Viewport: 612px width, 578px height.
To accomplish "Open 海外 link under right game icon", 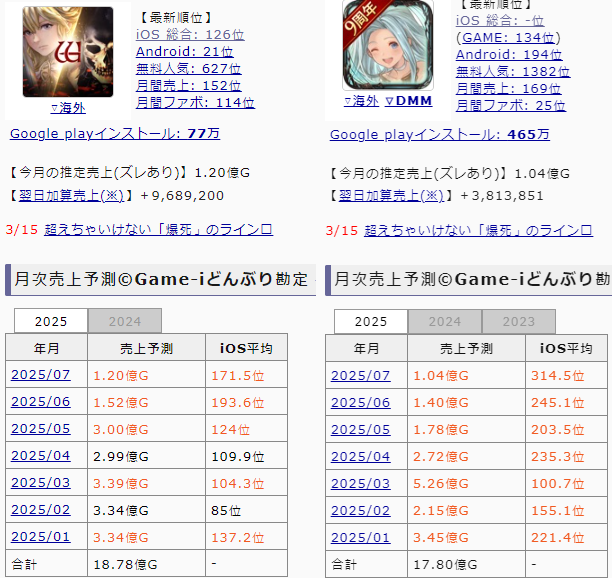I will pos(361,101).
